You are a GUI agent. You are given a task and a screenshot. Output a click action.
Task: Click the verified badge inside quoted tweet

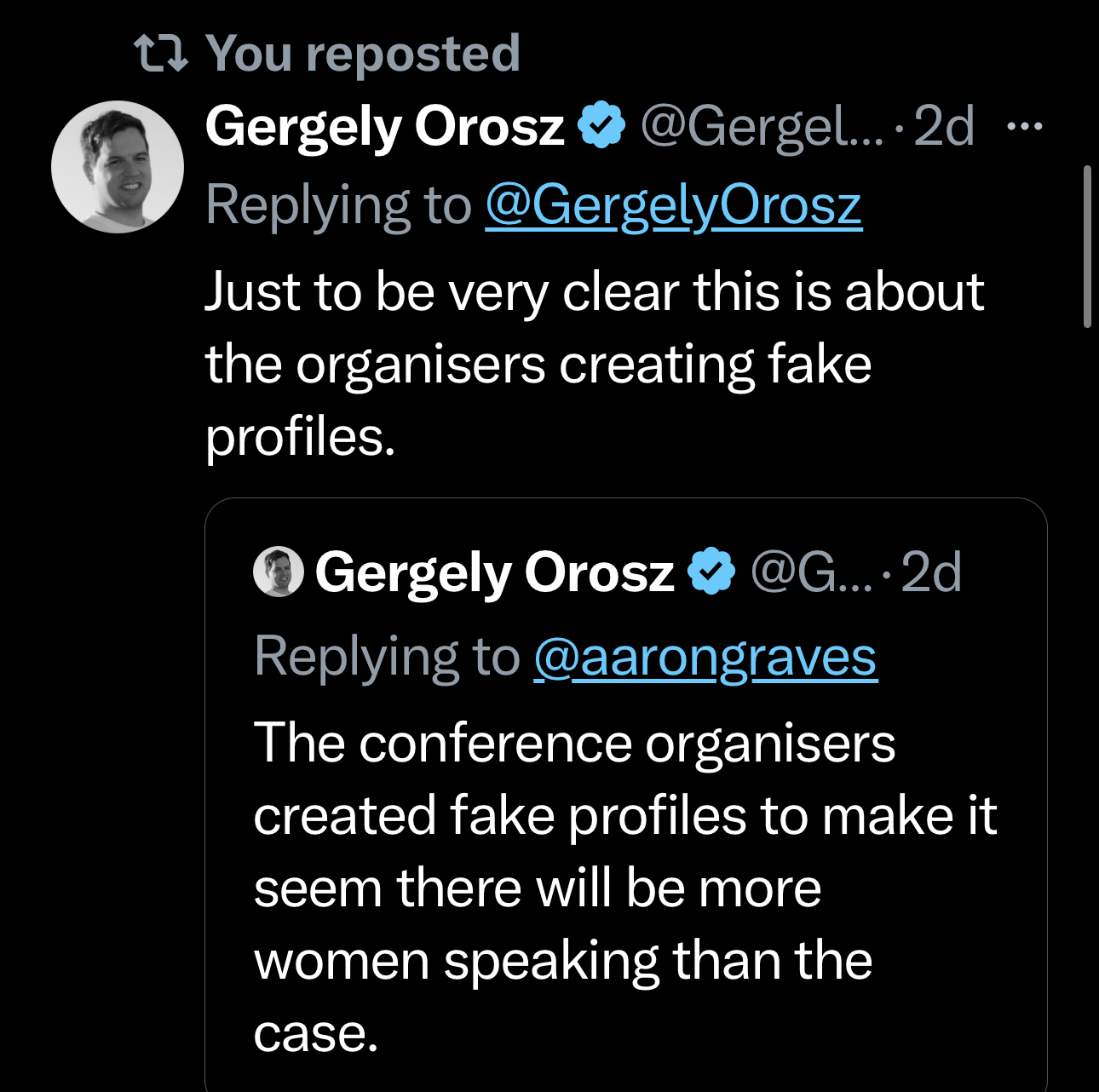coord(711,571)
